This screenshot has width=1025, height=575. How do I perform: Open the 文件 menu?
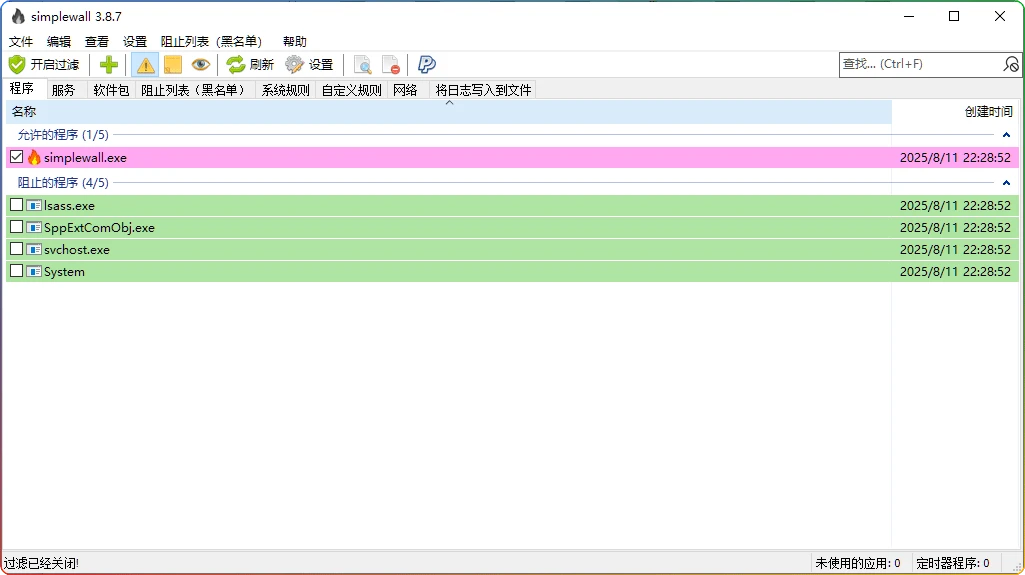(x=21, y=42)
